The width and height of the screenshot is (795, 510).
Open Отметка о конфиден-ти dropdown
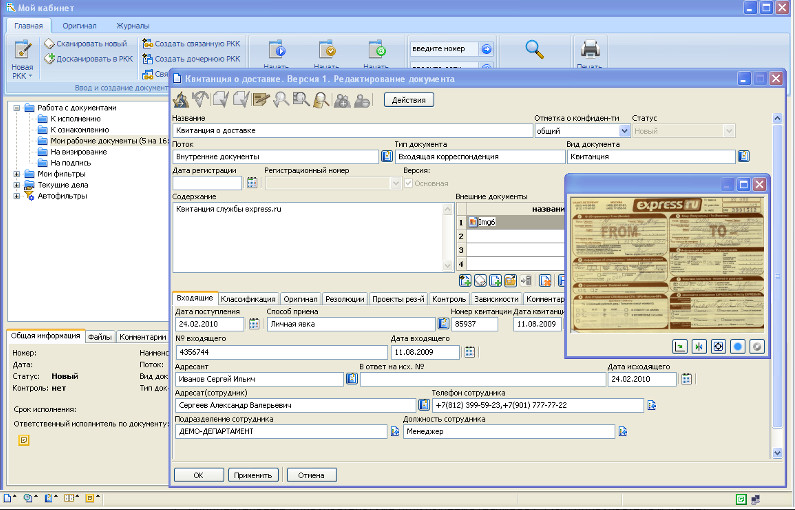tap(625, 130)
